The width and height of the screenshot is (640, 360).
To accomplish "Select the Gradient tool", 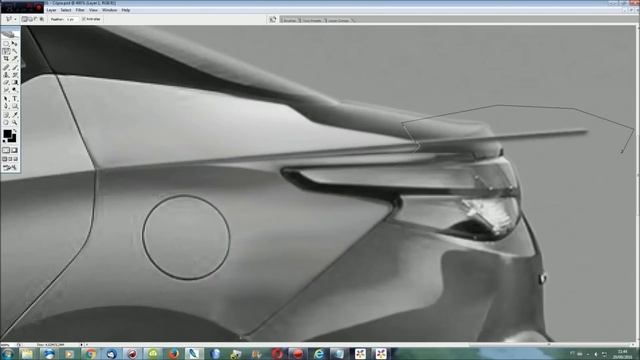I will coord(15,82).
